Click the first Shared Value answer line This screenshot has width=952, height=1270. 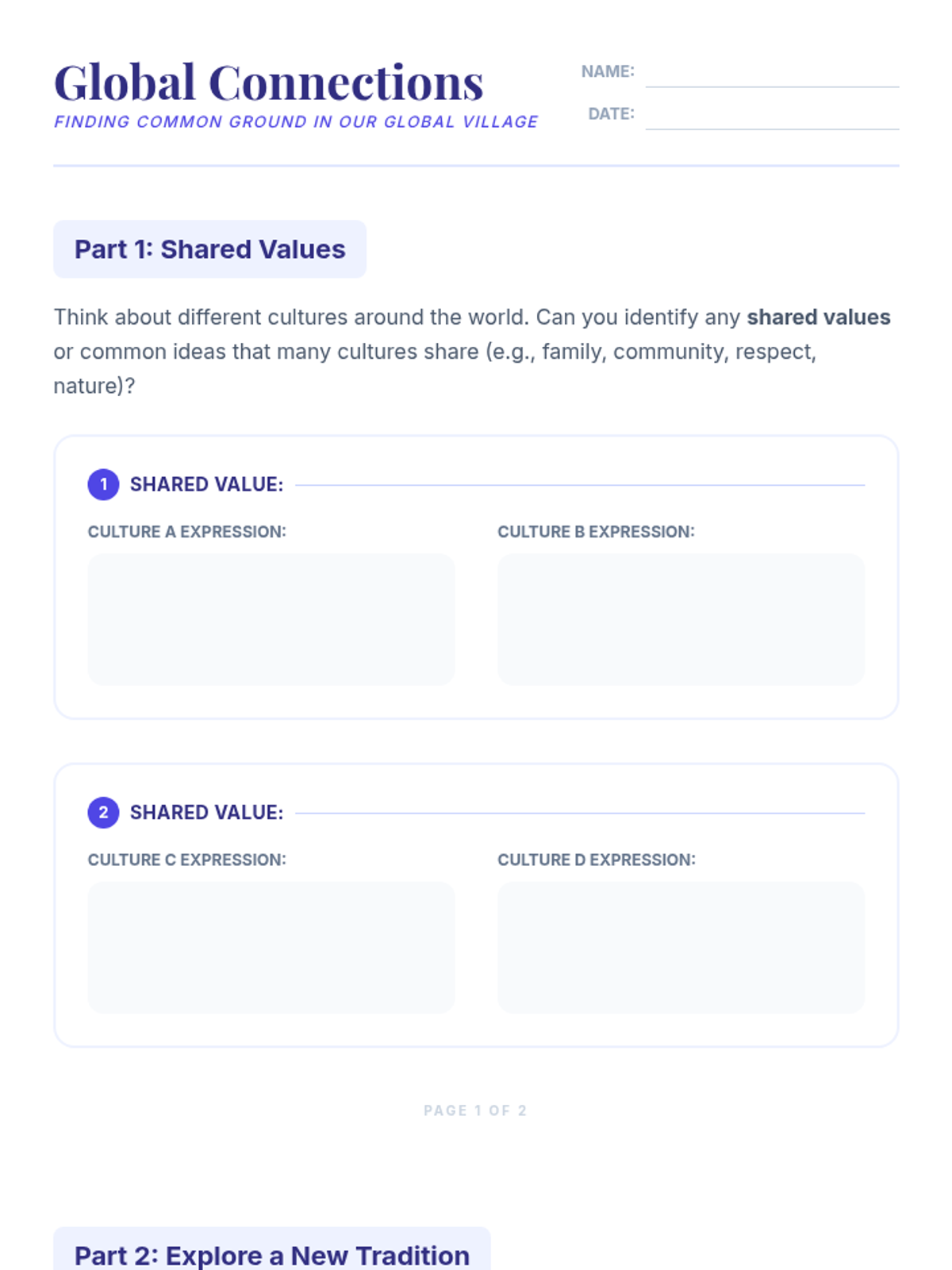pos(580,484)
